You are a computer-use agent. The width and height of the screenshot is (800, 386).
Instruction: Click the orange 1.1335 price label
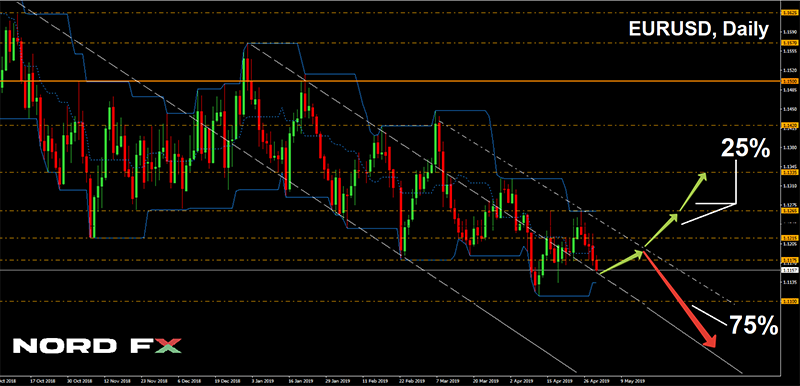point(790,172)
